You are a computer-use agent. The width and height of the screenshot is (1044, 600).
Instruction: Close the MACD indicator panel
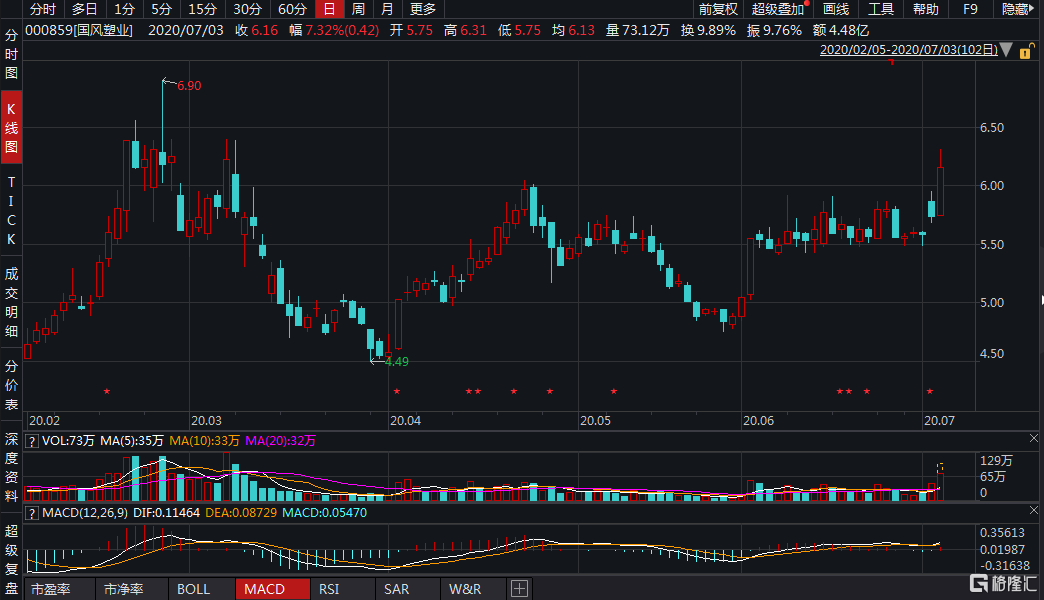click(1033, 512)
